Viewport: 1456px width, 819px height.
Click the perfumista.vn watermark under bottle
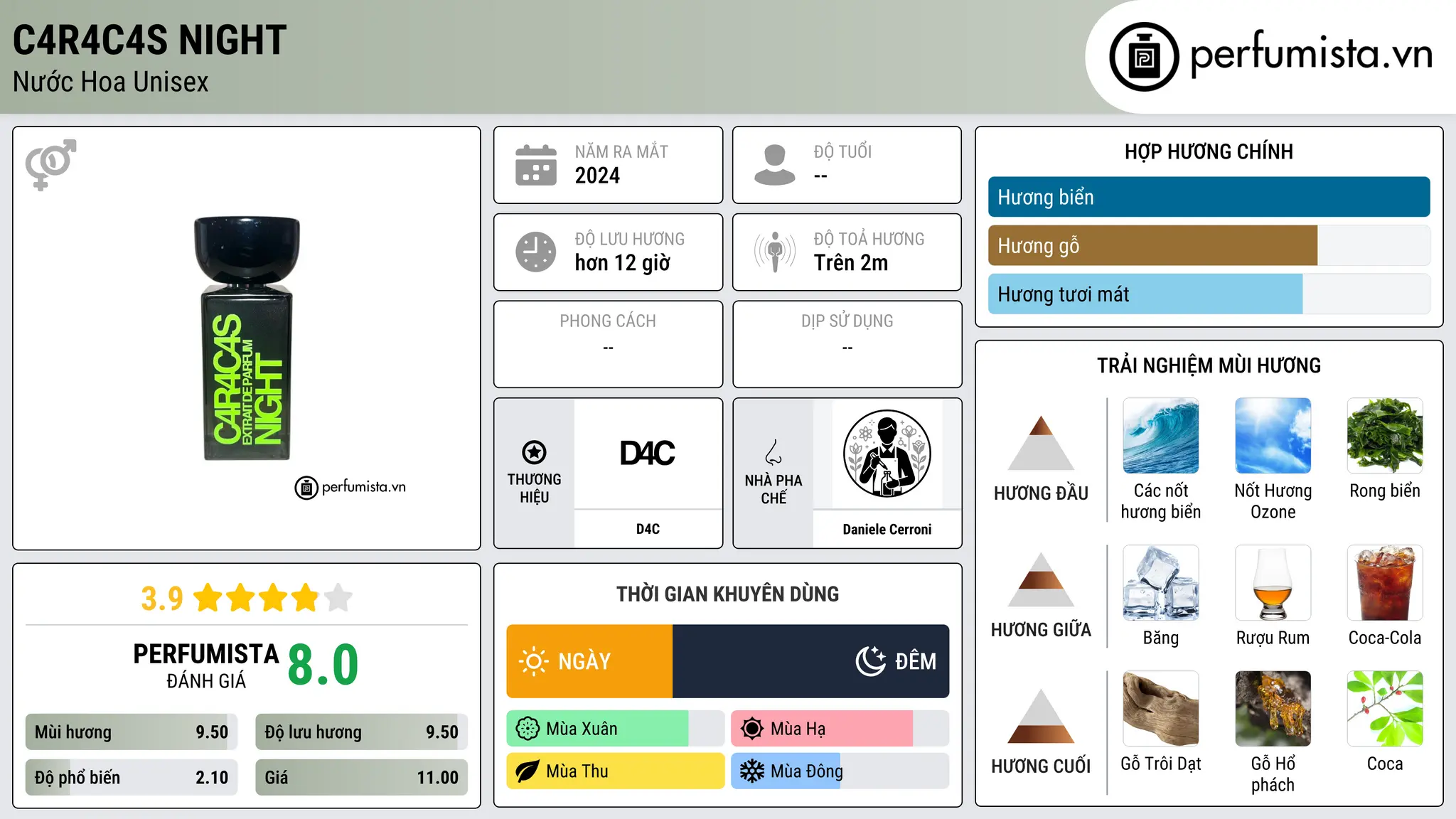pos(350,488)
